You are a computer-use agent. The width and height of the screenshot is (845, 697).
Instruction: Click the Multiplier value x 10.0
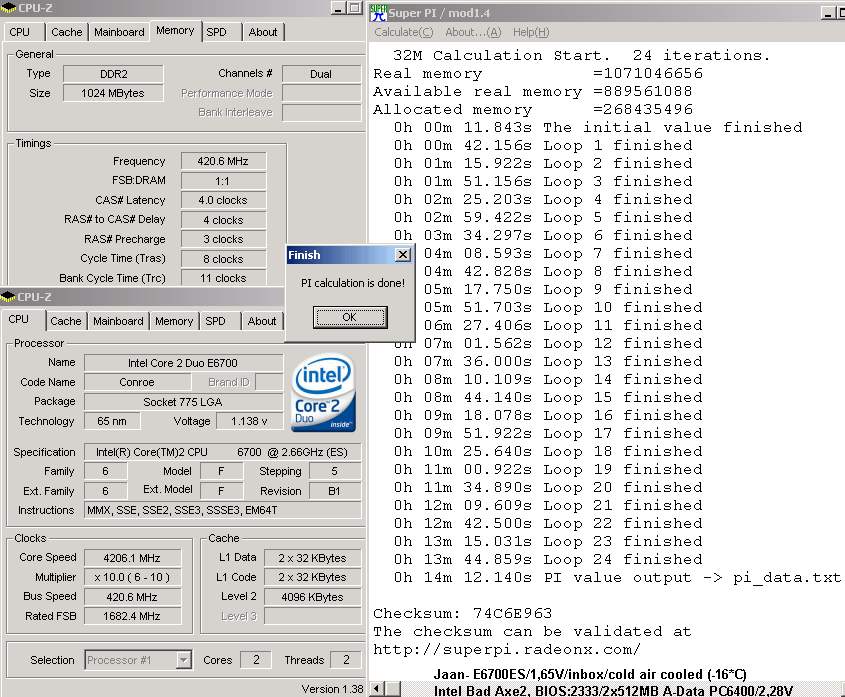pyautogui.click(x=132, y=577)
